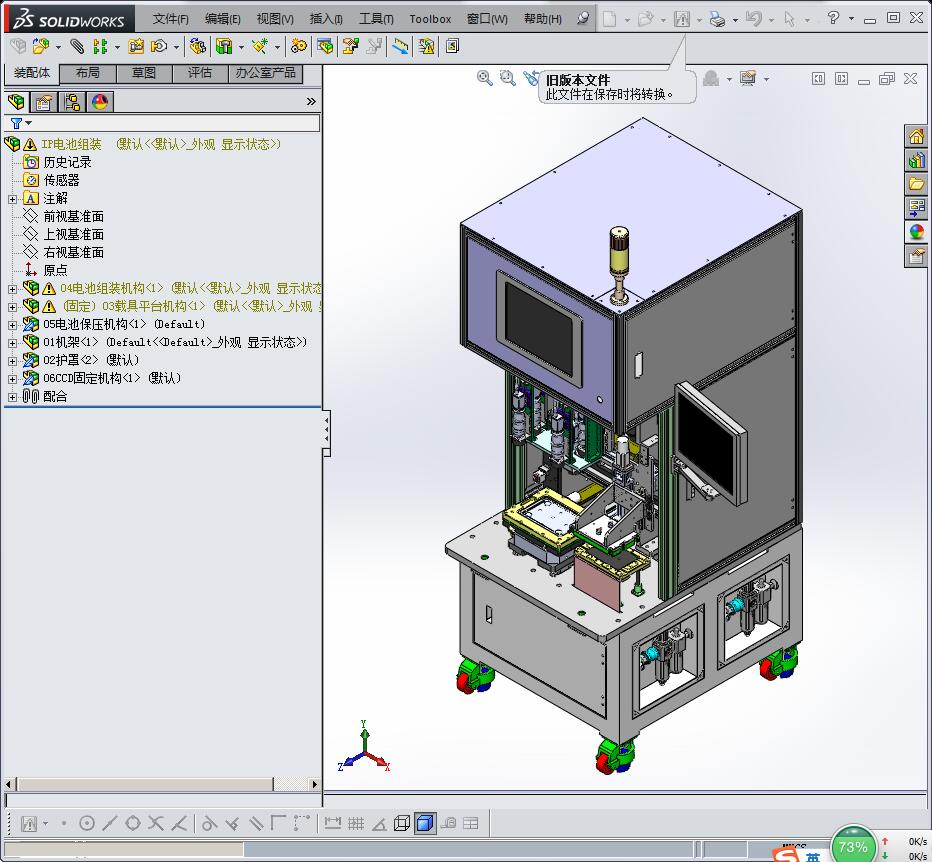Click the Zoom to Fit magnifier icon
Image resolution: width=932 pixels, height=862 pixels.
click(x=485, y=78)
